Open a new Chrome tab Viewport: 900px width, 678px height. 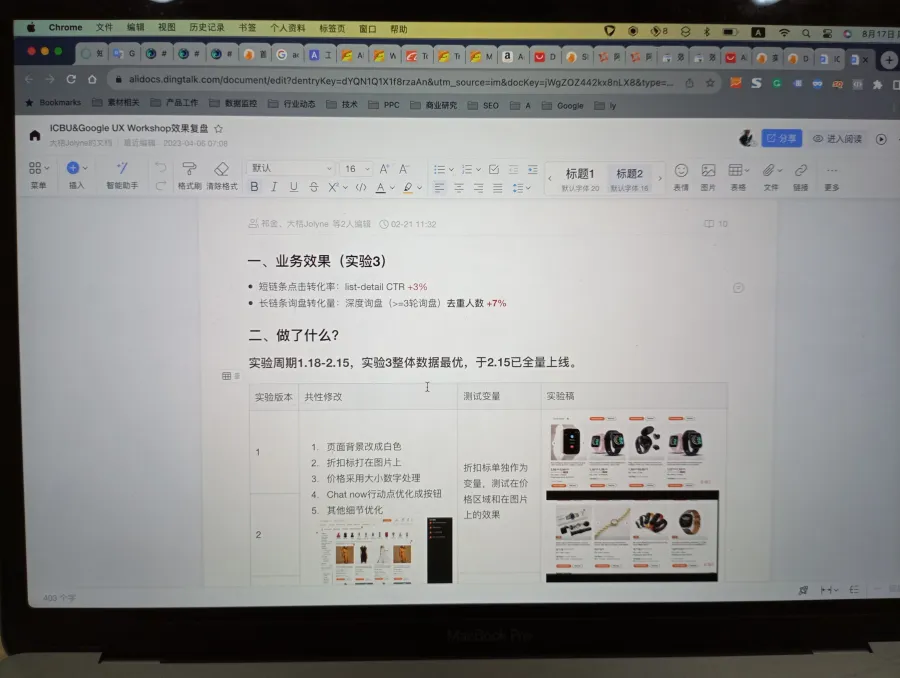pyautogui.click(x=889, y=60)
